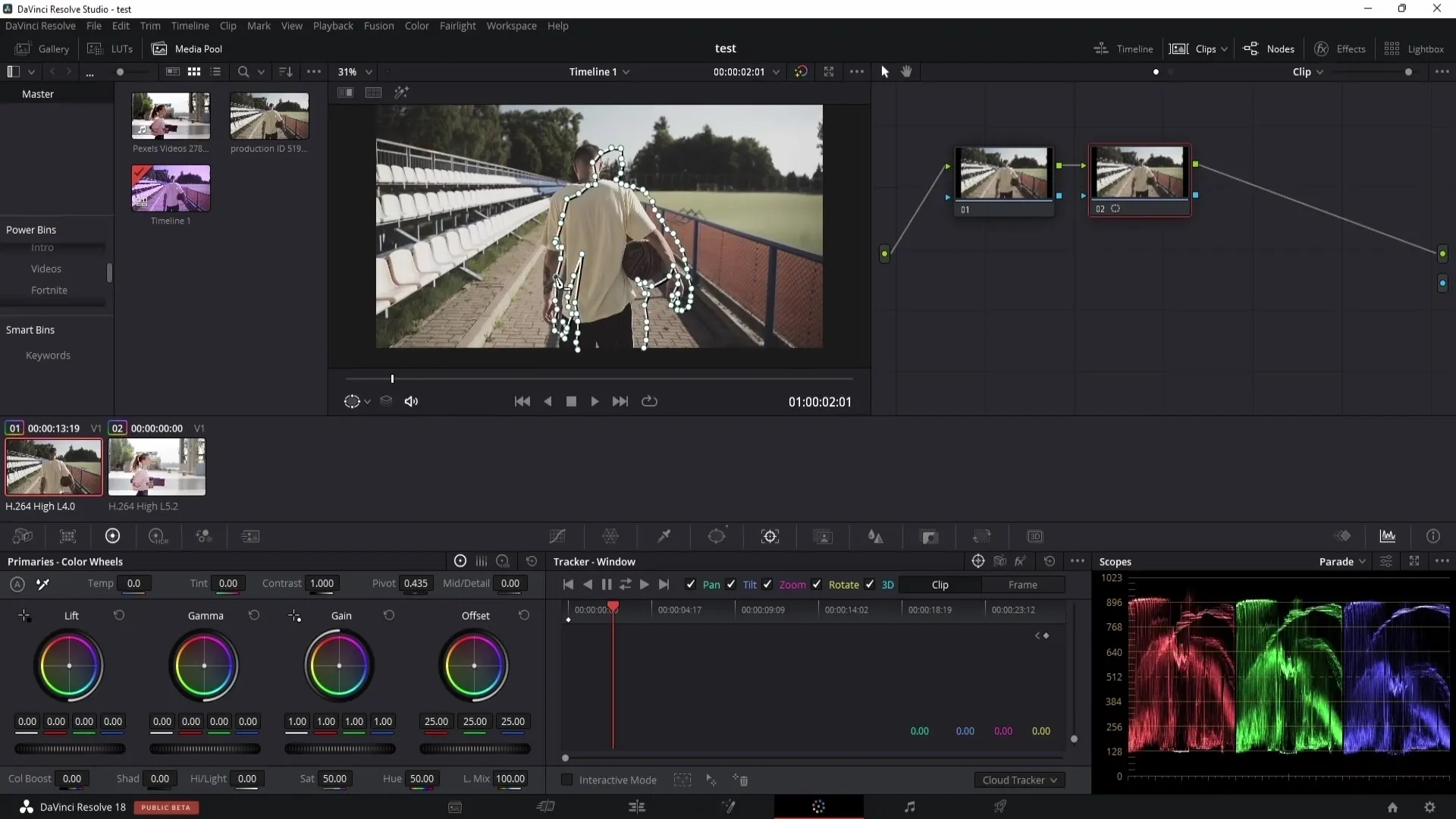Open the Curves palette icon
Image resolution: width=1456 pixels, height=819 pixels.
[557, 536]
